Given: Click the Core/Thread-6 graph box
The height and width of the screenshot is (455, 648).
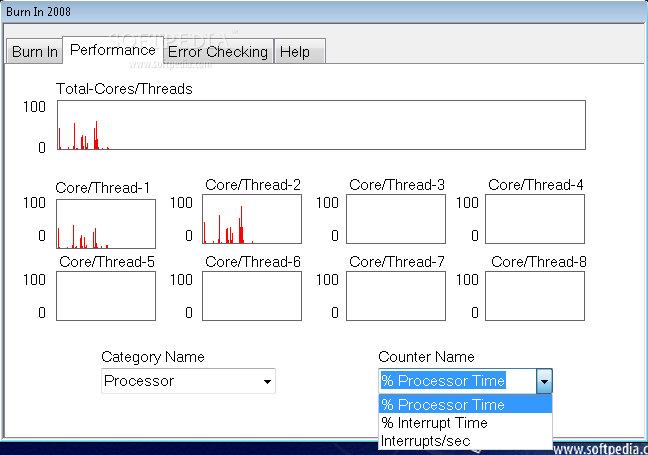Looking at the screenshot, I should tap(252, 296).
